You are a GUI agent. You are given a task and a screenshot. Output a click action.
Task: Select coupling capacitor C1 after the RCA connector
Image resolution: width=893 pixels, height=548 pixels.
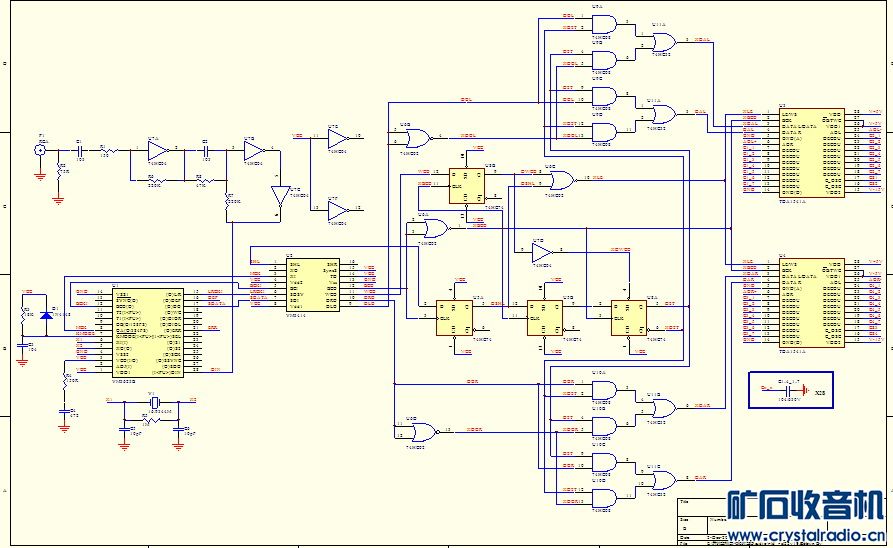80,150
